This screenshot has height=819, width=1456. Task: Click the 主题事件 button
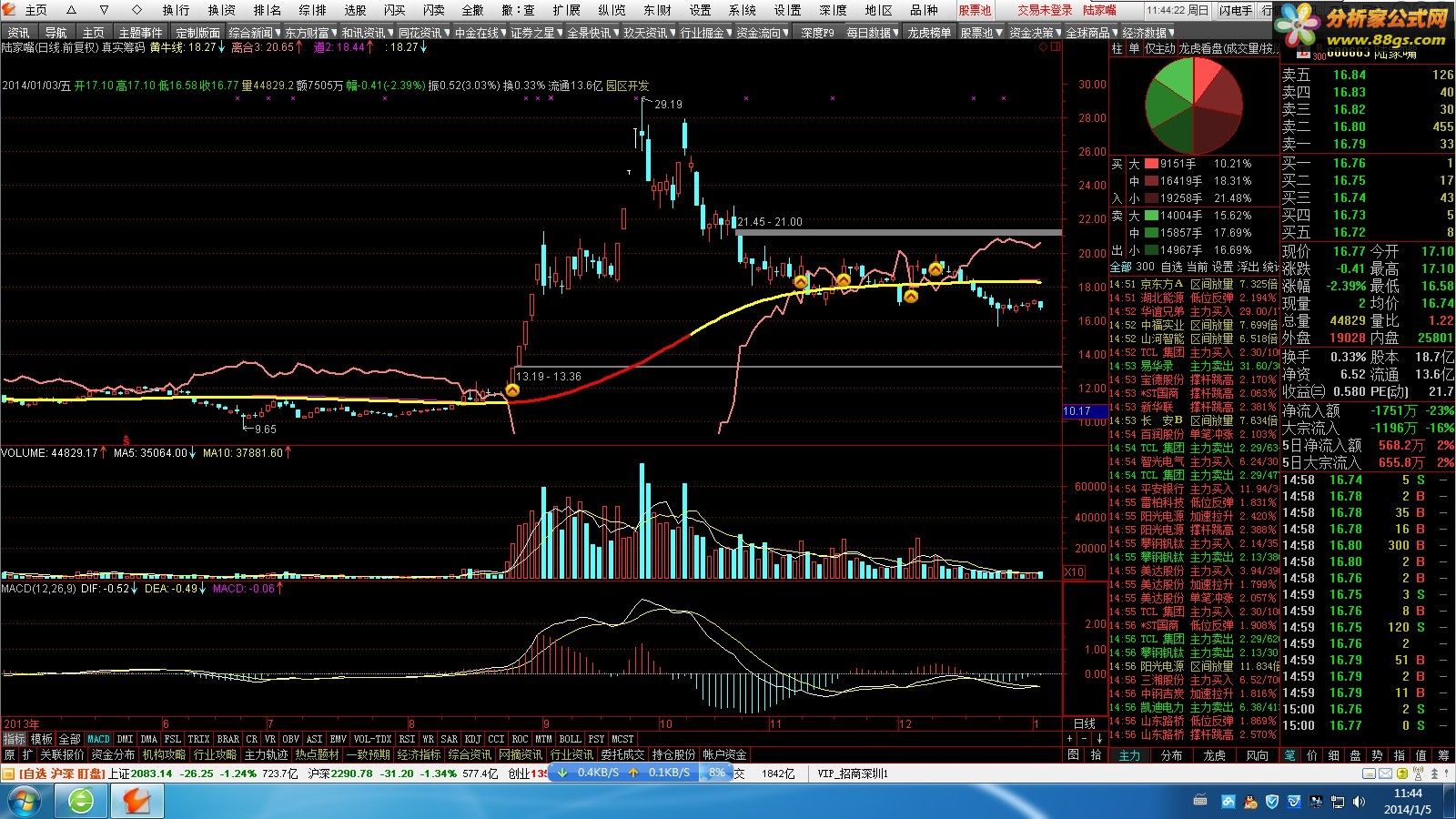point(141,33)
